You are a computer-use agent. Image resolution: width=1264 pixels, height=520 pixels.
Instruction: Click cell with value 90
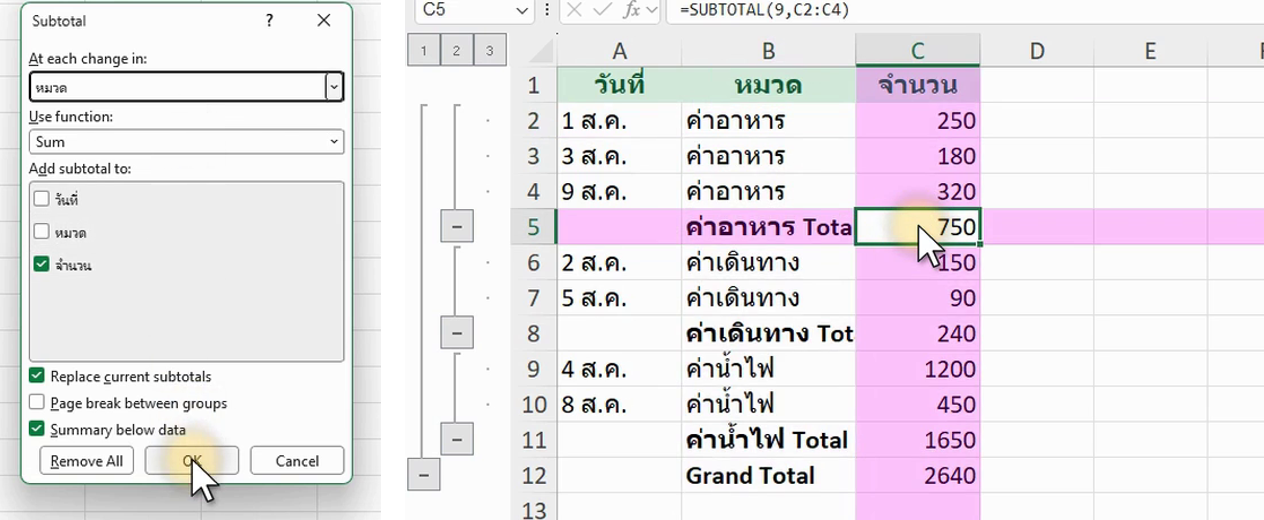coord(918,298)
